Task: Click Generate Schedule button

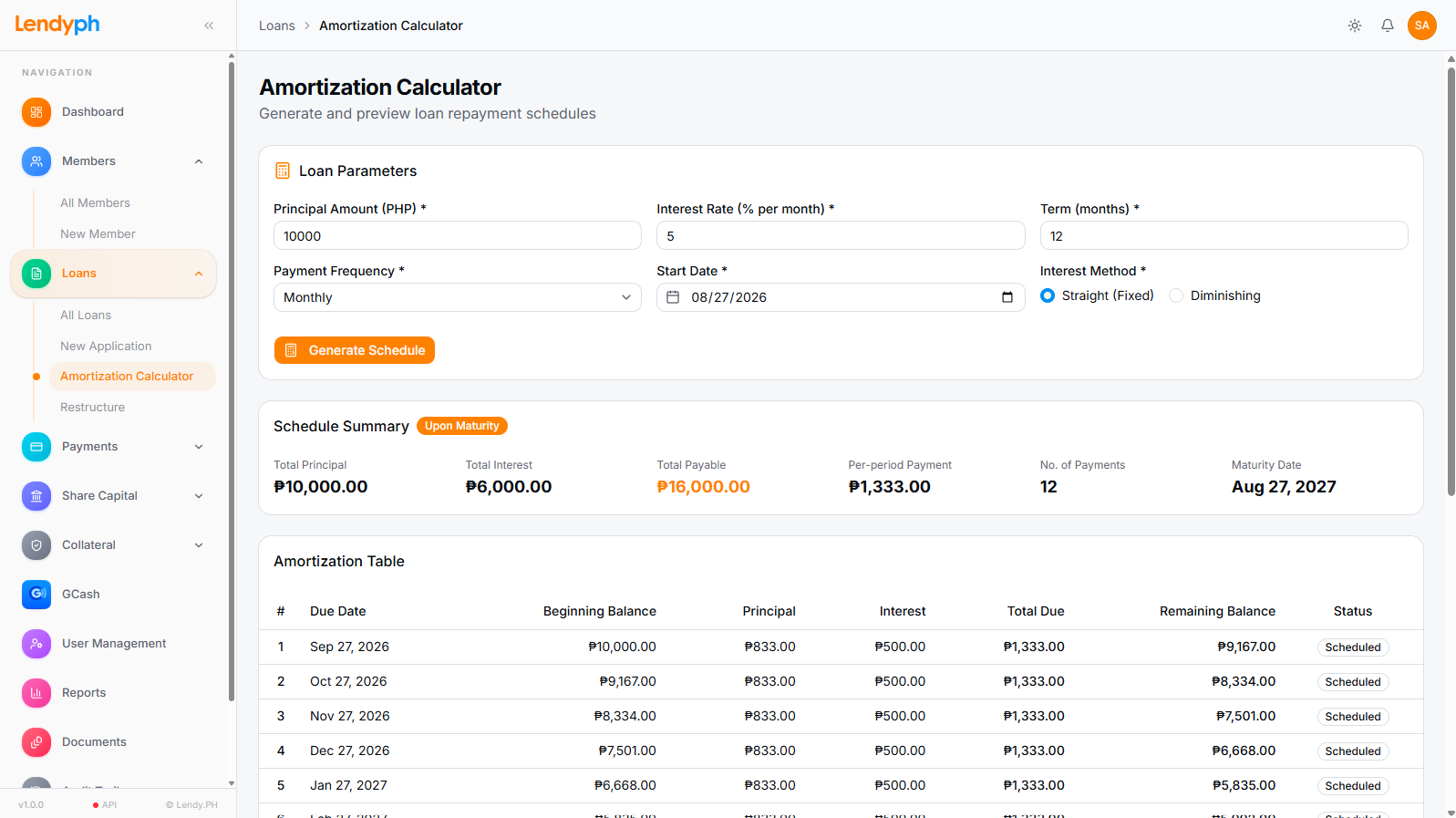Action: (x=355, y=350)
